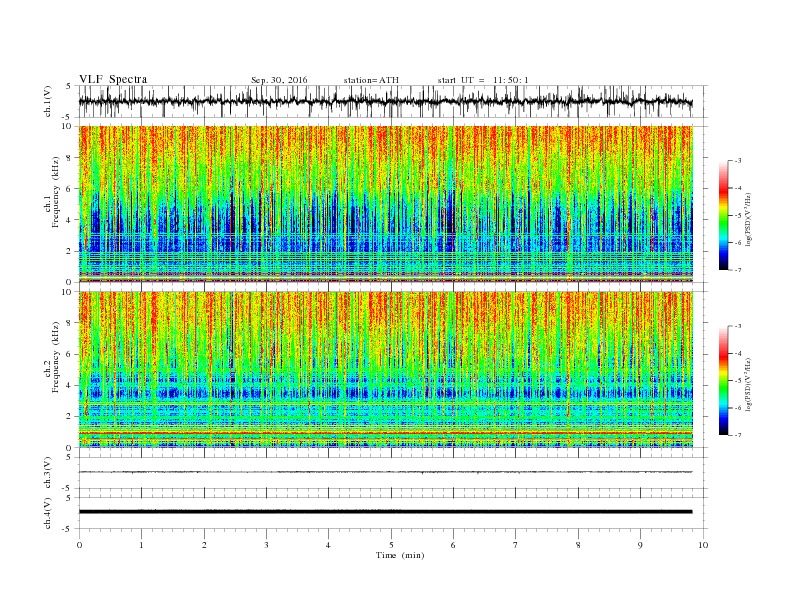Select the "start UT = 11:50:1" header text

(x=483, y=80)
